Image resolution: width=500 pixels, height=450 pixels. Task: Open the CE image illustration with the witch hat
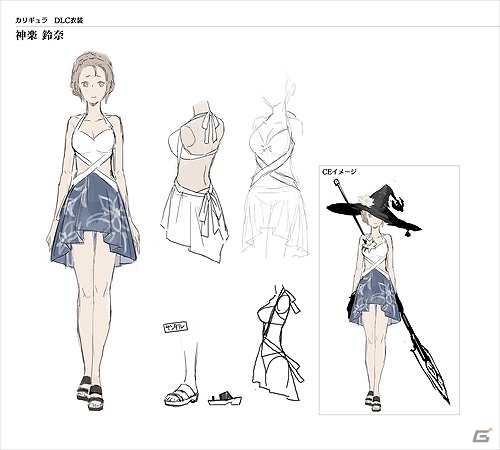tap(389, 290)
